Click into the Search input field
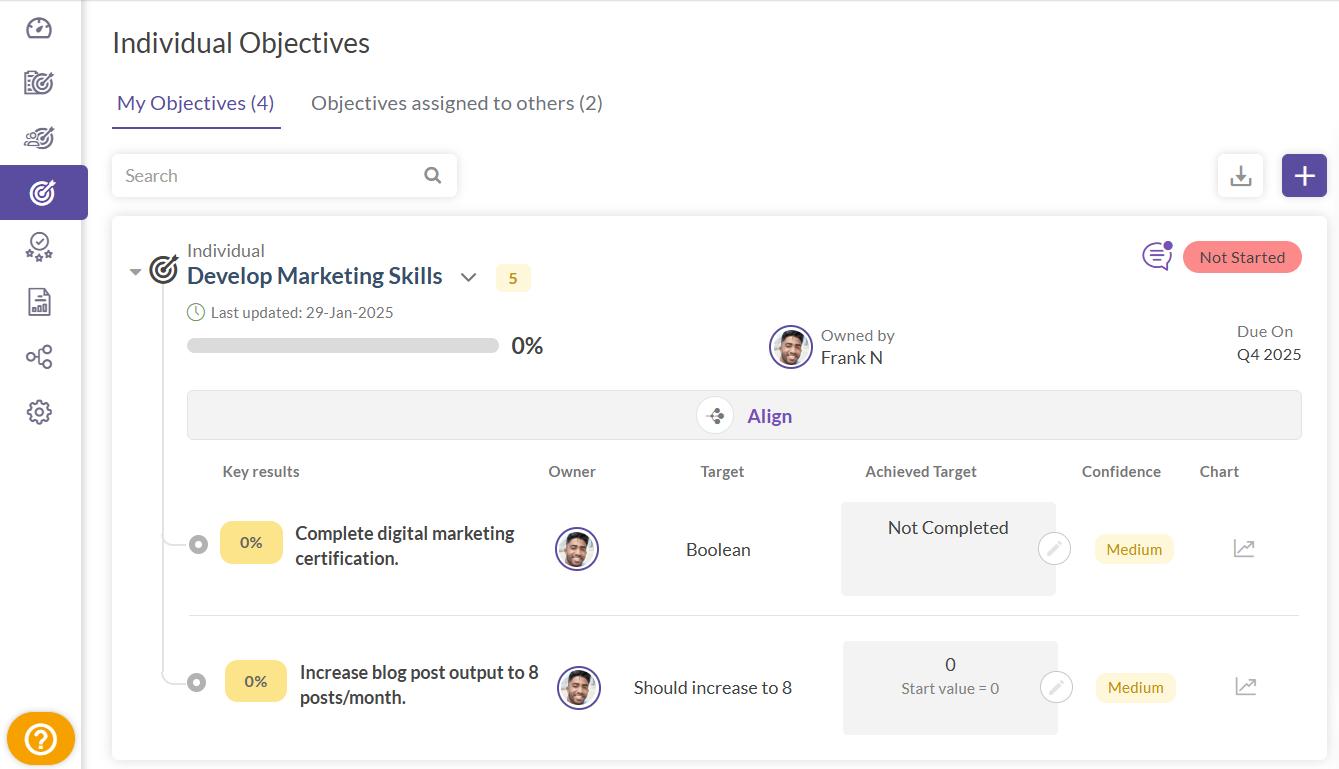This screenshot has width=1339, height=769. (270, 176)
